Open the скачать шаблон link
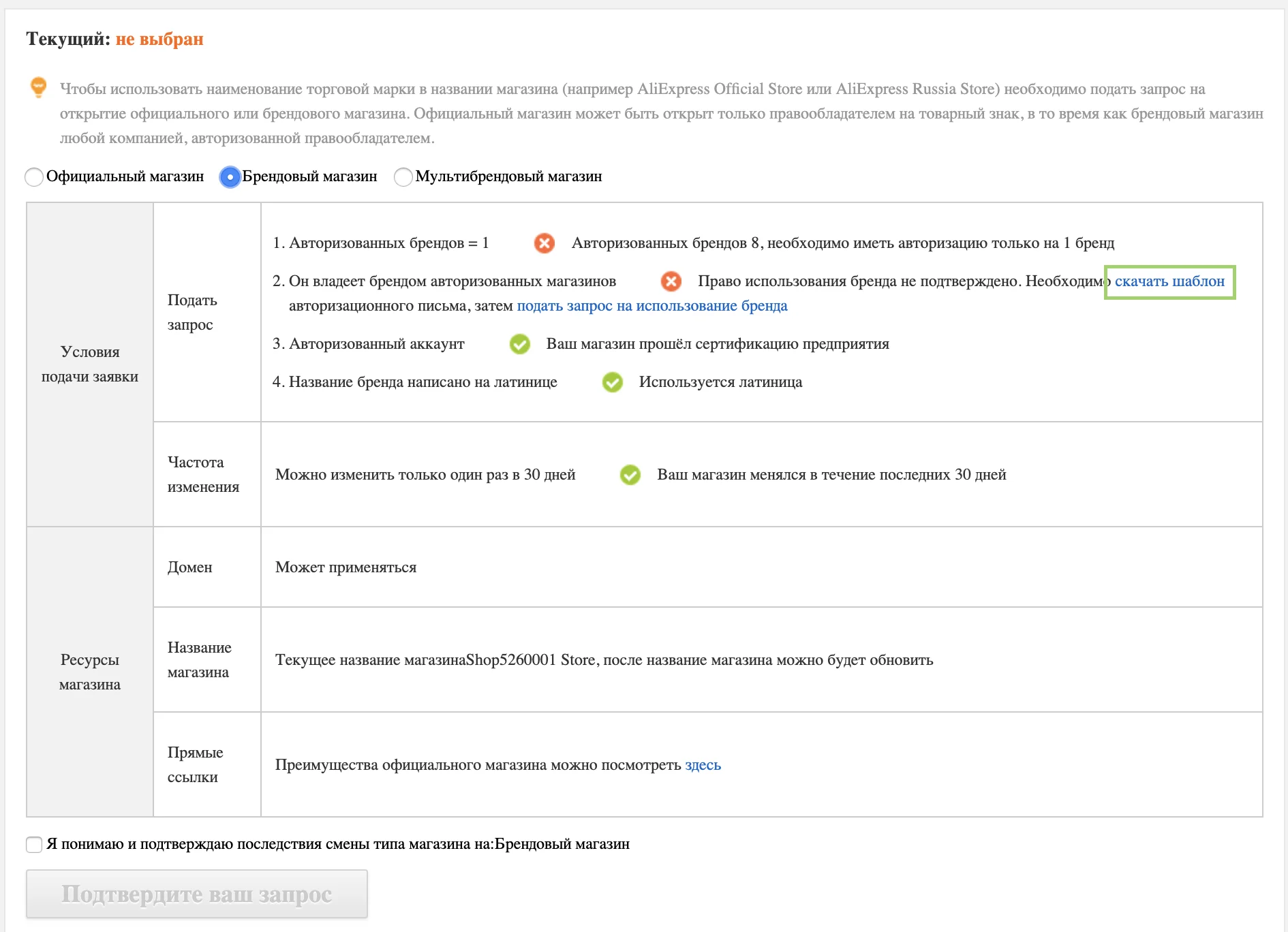Viewport: 1288px width, 932px height. tap(1169, 281)
